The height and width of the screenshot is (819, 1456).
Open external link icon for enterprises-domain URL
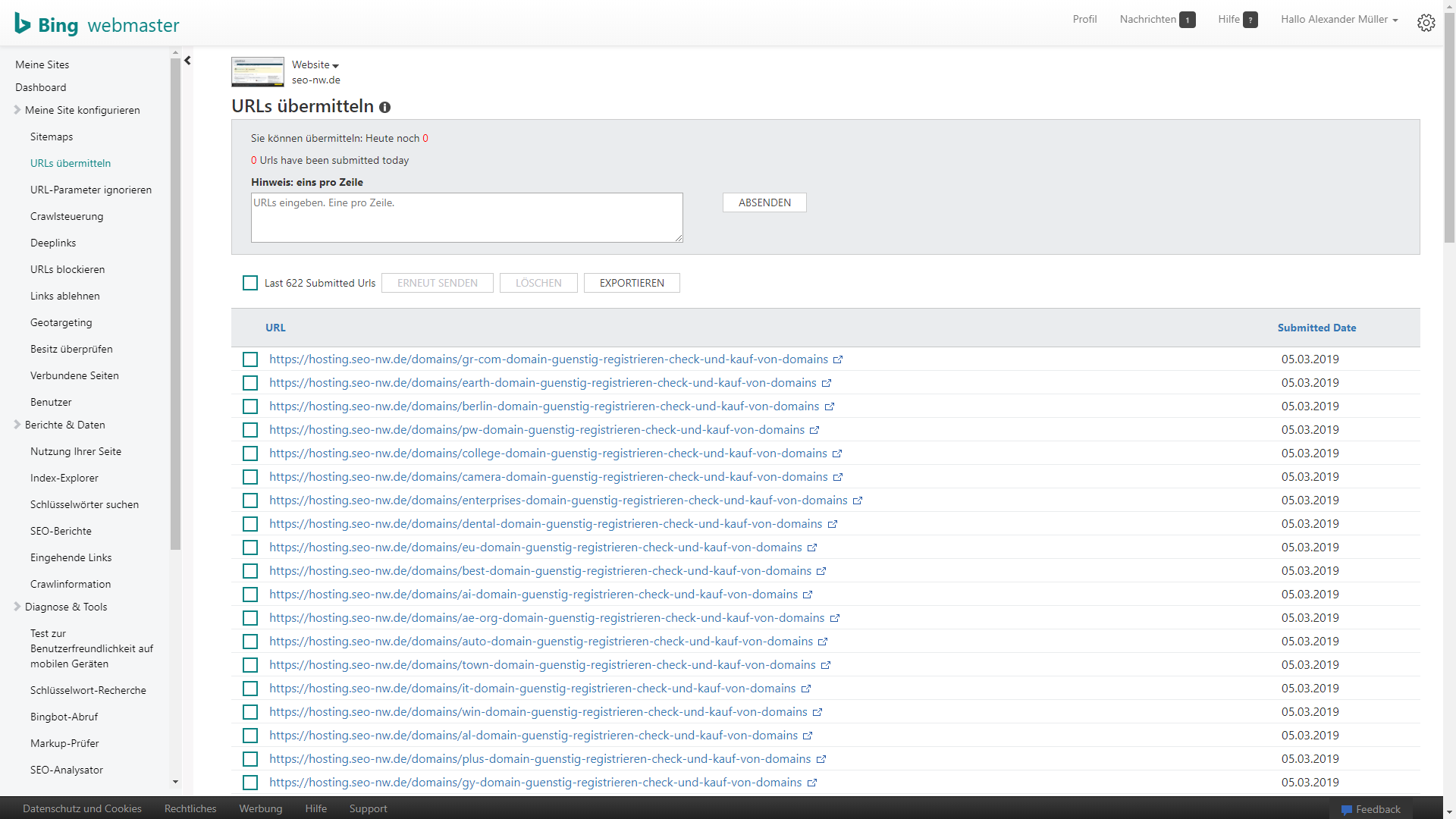858,500
